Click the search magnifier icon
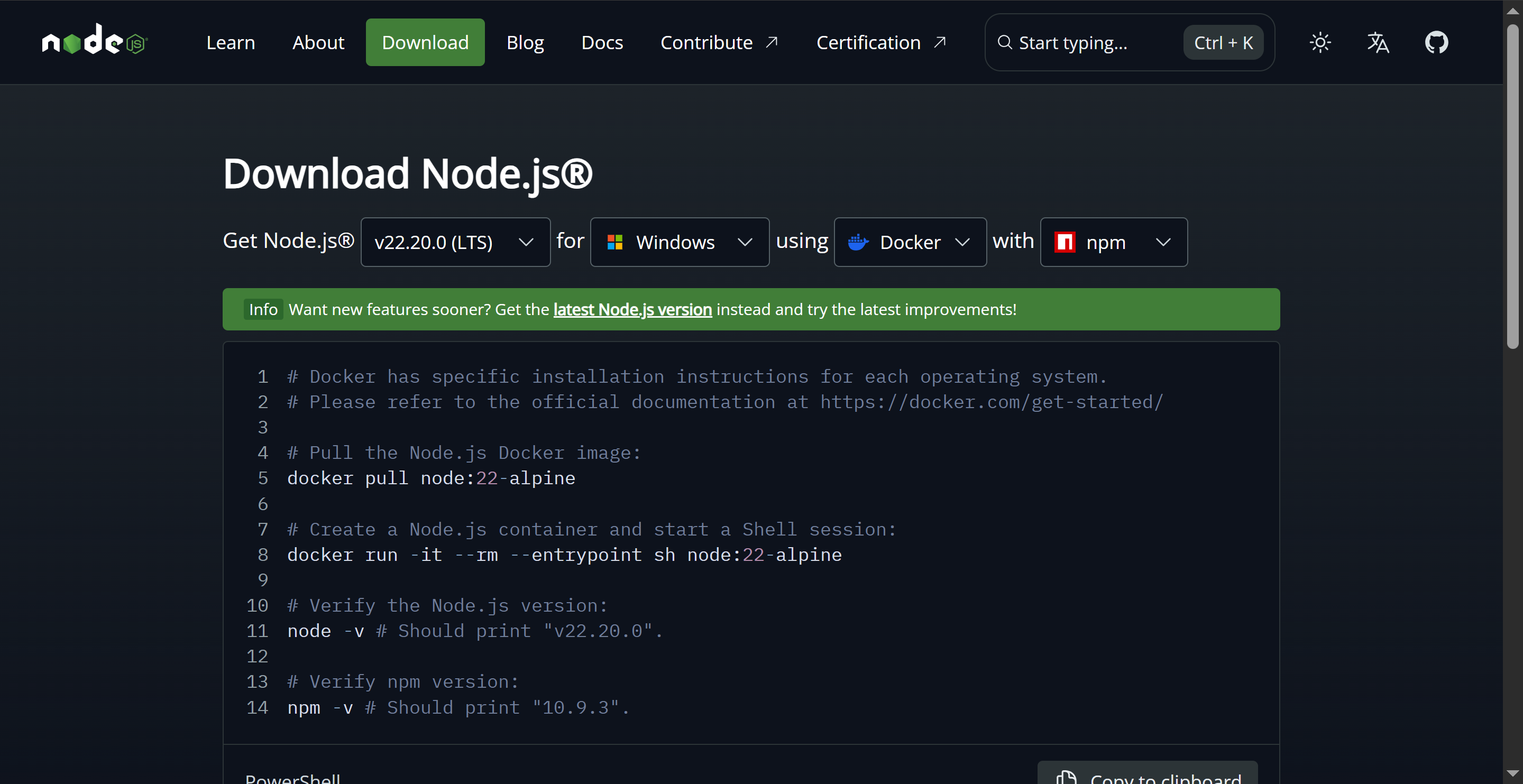 1004,43
